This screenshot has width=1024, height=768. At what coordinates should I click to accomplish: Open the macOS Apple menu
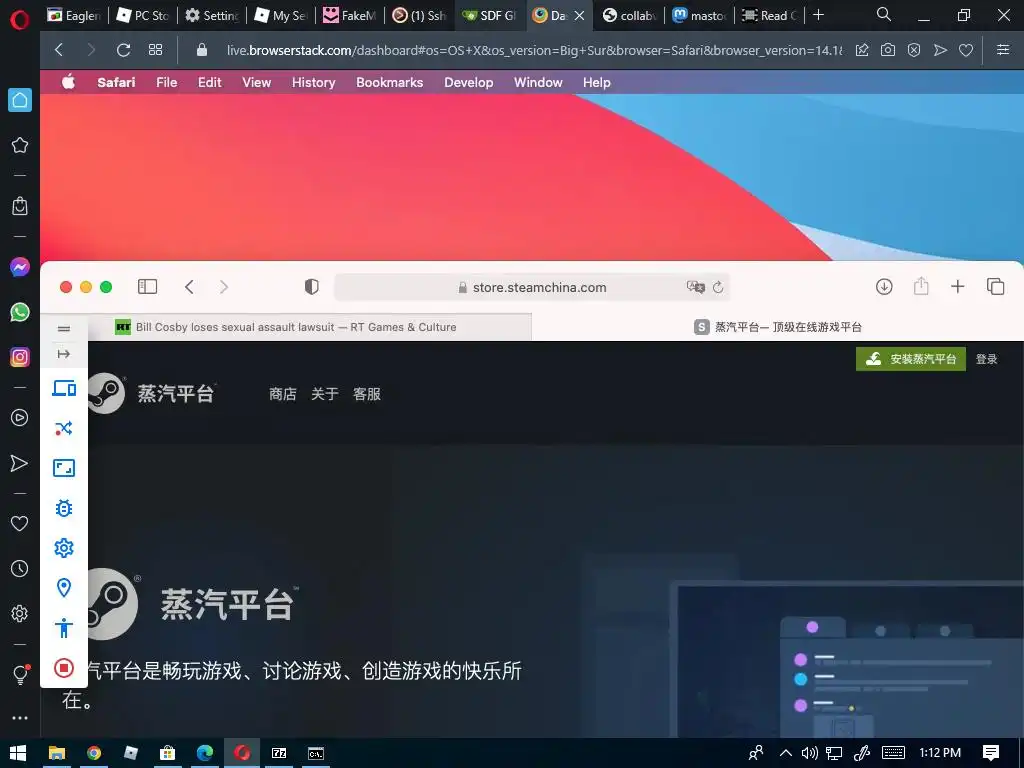[69, 82]
